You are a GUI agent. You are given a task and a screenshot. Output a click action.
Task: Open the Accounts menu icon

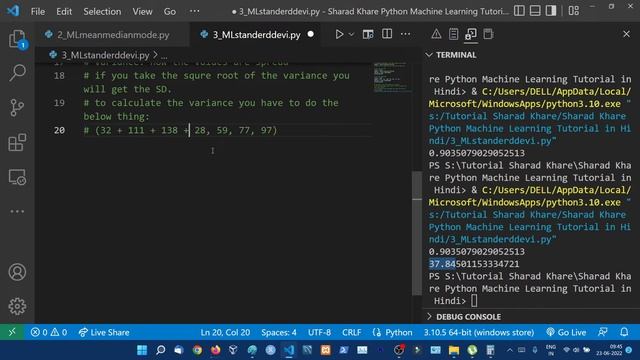[x=17, y=272]
